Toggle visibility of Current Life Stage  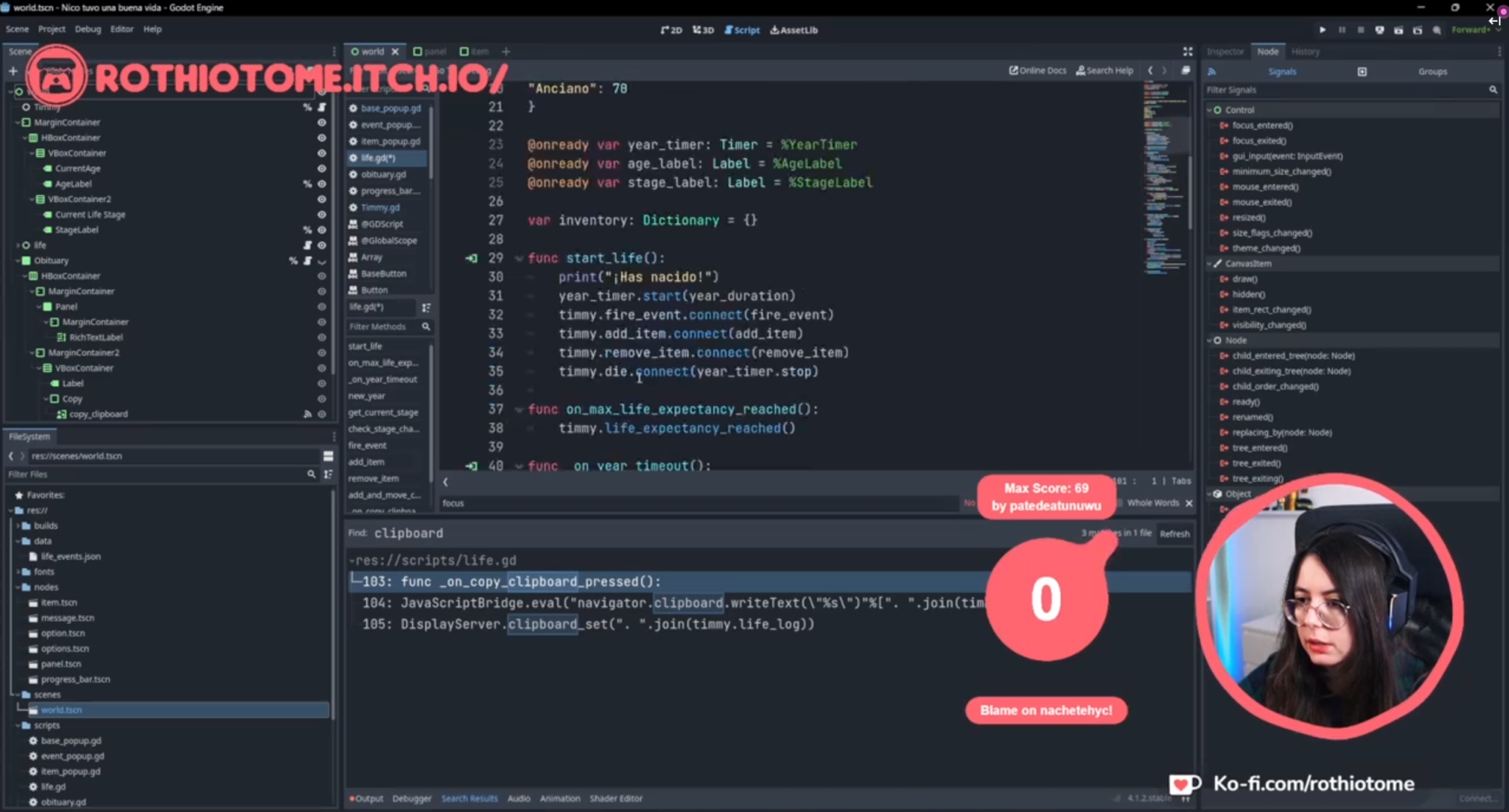pos(321,215)
